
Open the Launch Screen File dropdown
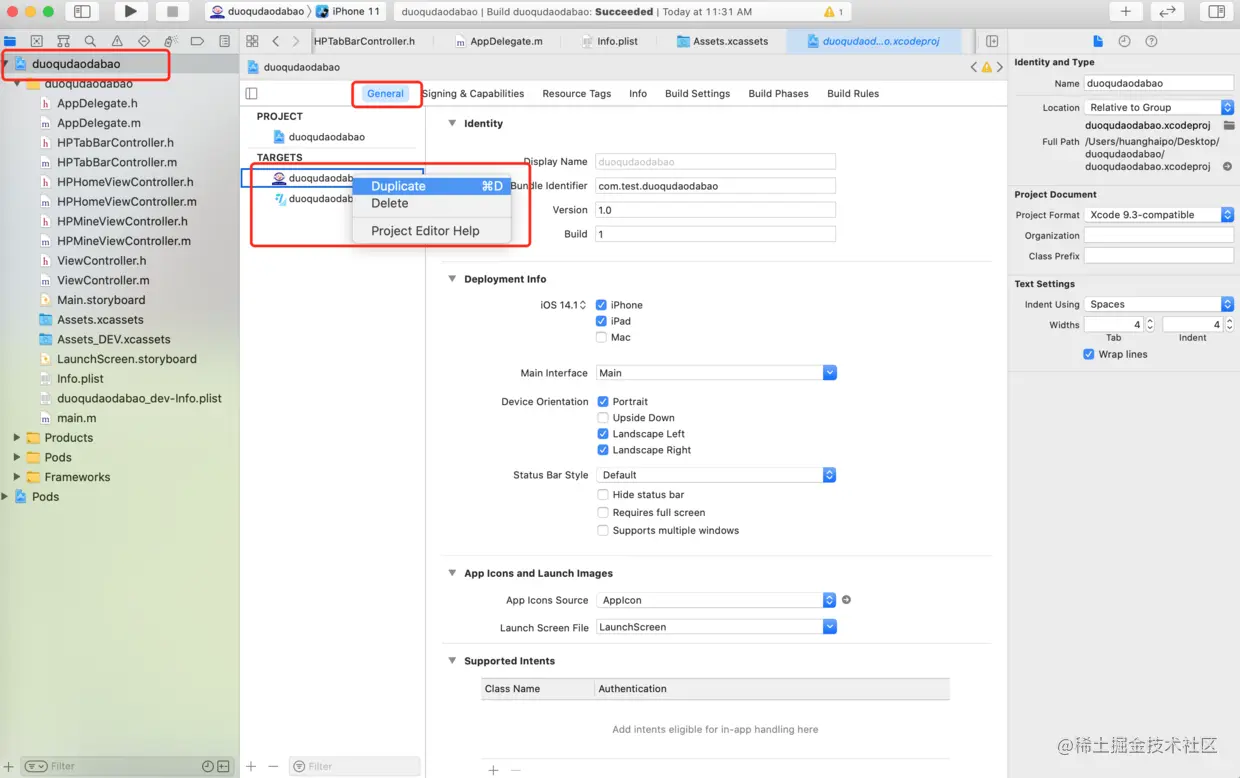pos(716,627)
